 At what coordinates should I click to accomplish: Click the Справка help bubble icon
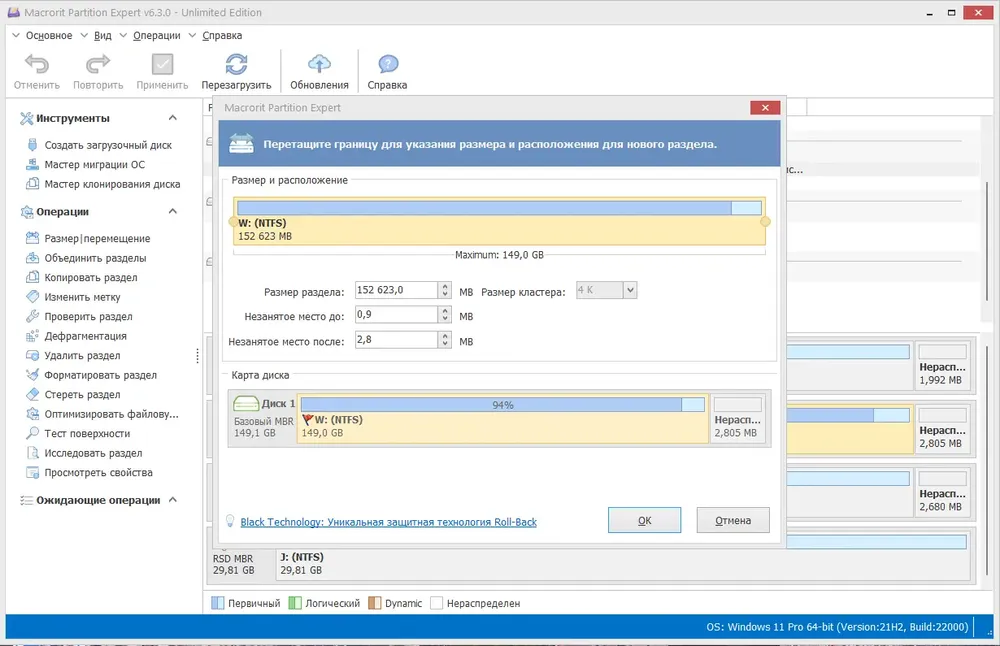388,64
